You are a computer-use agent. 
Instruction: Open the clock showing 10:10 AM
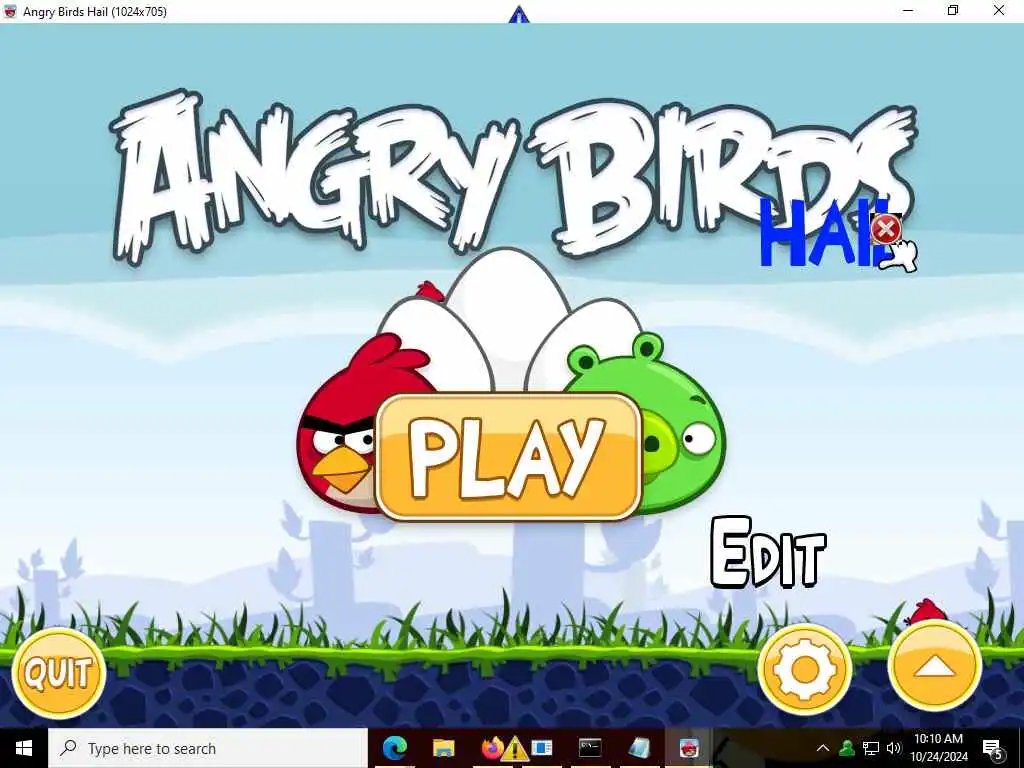point(938,748)
